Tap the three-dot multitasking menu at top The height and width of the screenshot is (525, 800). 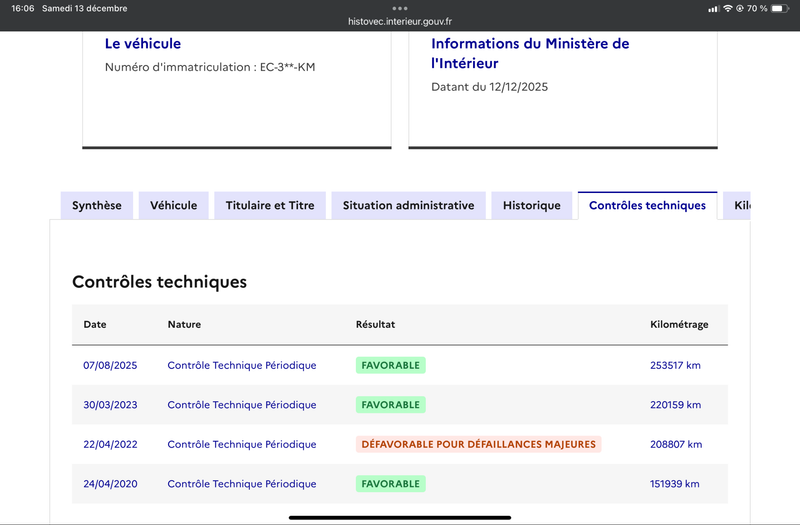point(400,8)
